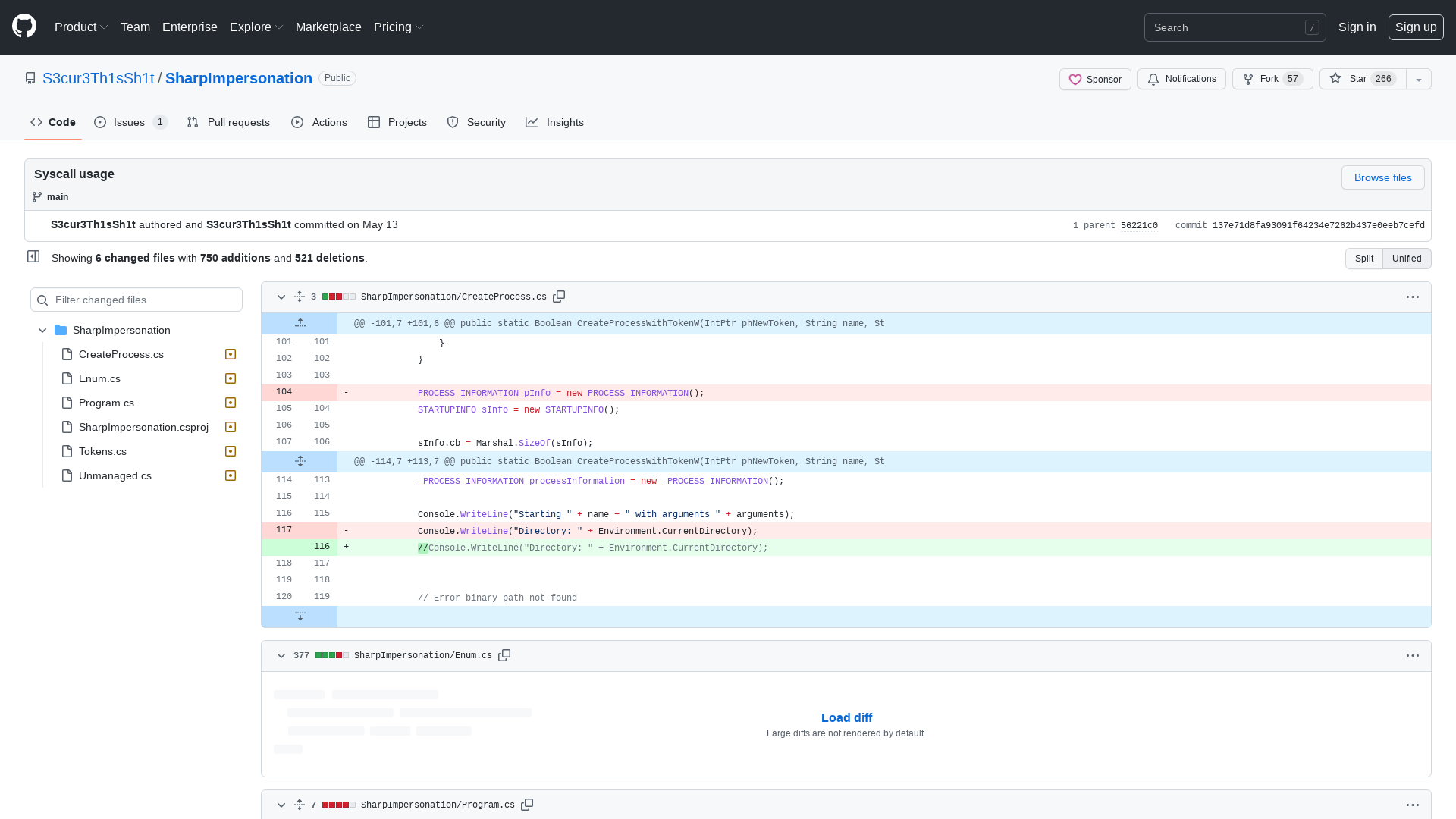Open options menu for Program.cs diff
This screenshot has height=819, width=1456.
click(x=1412, y=805)
